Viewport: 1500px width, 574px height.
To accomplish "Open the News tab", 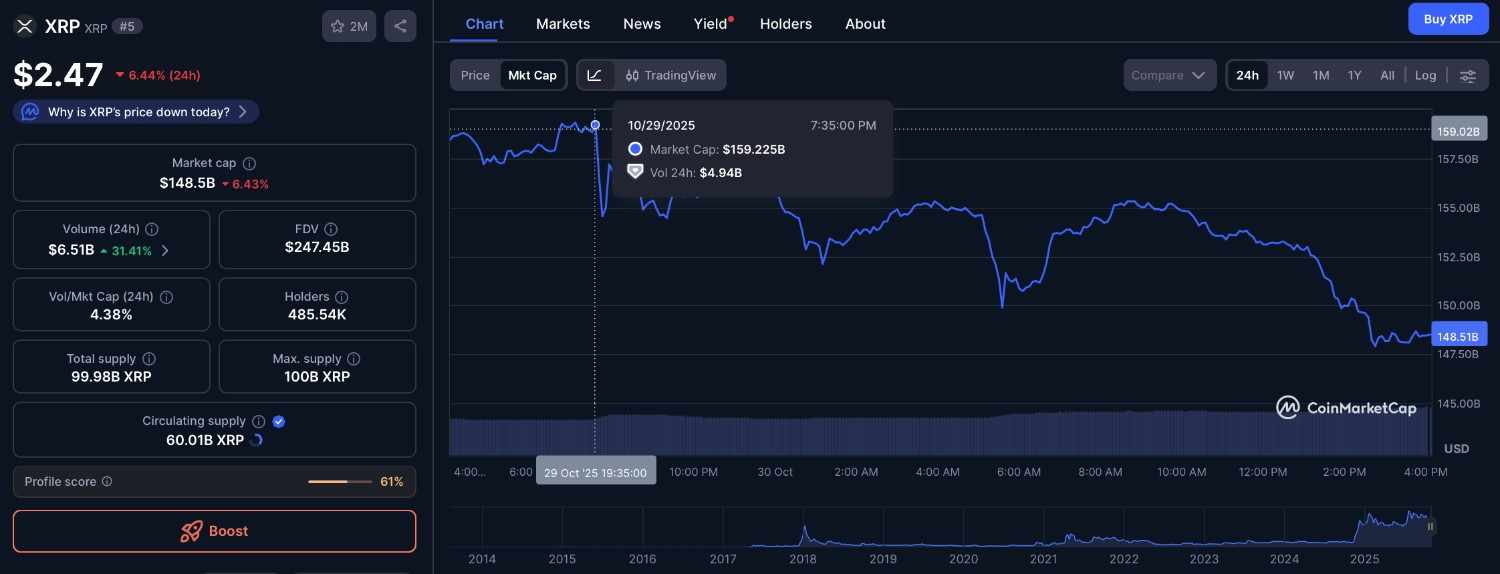I will pos(642,24).
